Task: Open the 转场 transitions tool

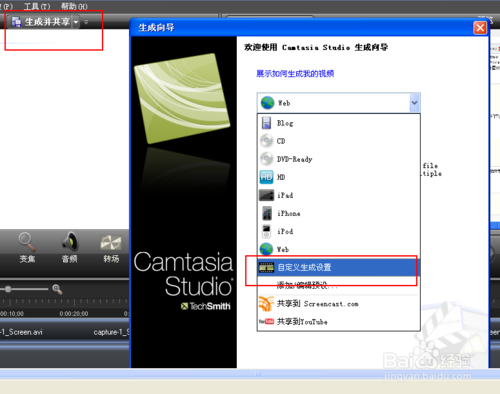Action: click(x=111, y=248)
